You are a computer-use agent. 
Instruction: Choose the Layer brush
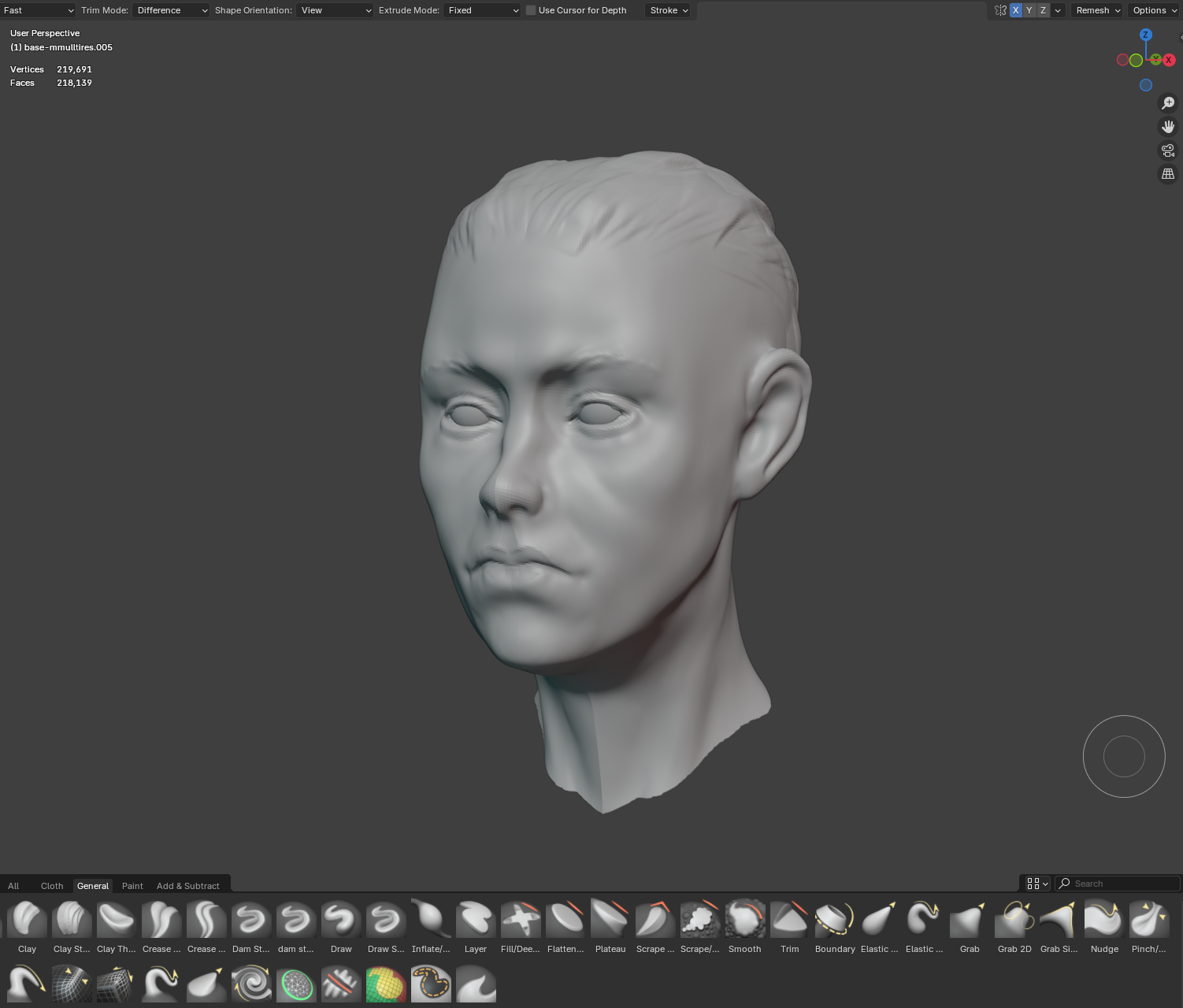[476, 927]
